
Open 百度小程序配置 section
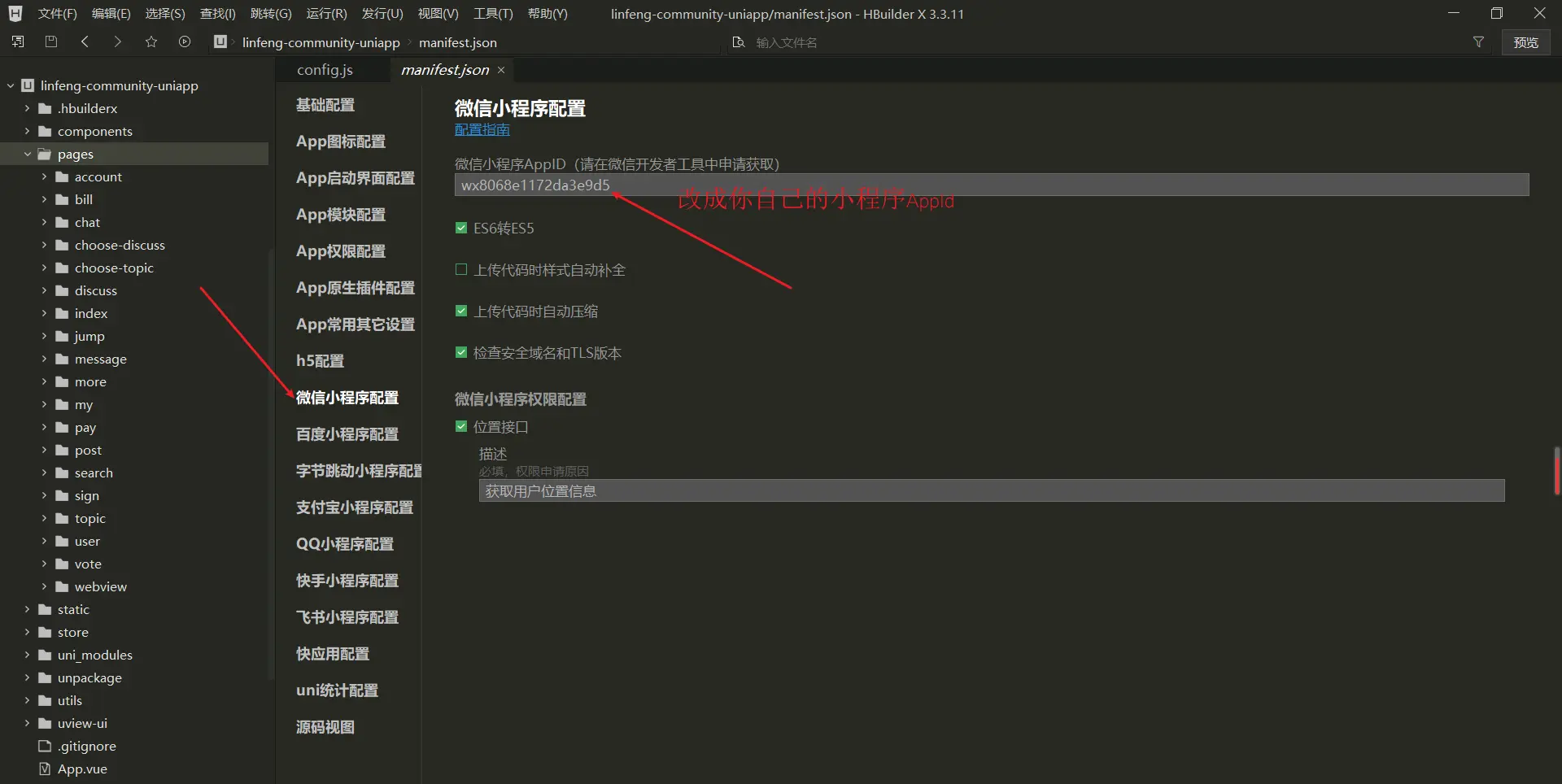coord(347,434)
